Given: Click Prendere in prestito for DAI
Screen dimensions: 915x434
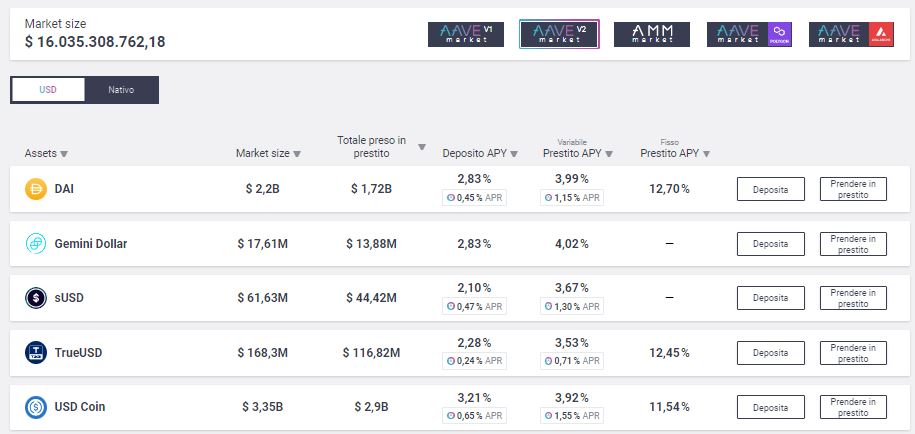Looking at the screenshot, I should [x=853, y=189].
